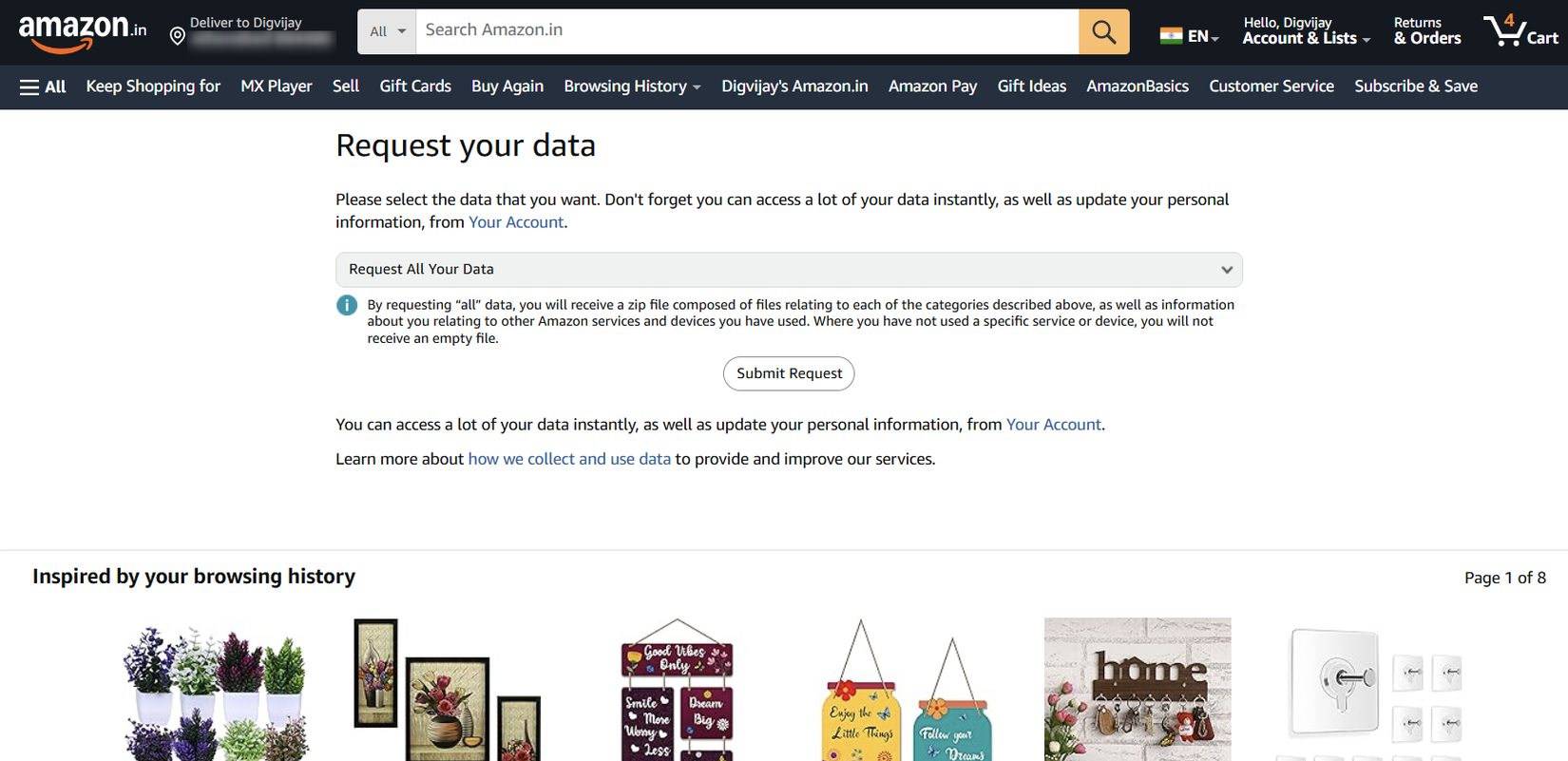Select Subscribe & Save nav item
Screen dimensions: 1568x761
(x=1416, y=86)
